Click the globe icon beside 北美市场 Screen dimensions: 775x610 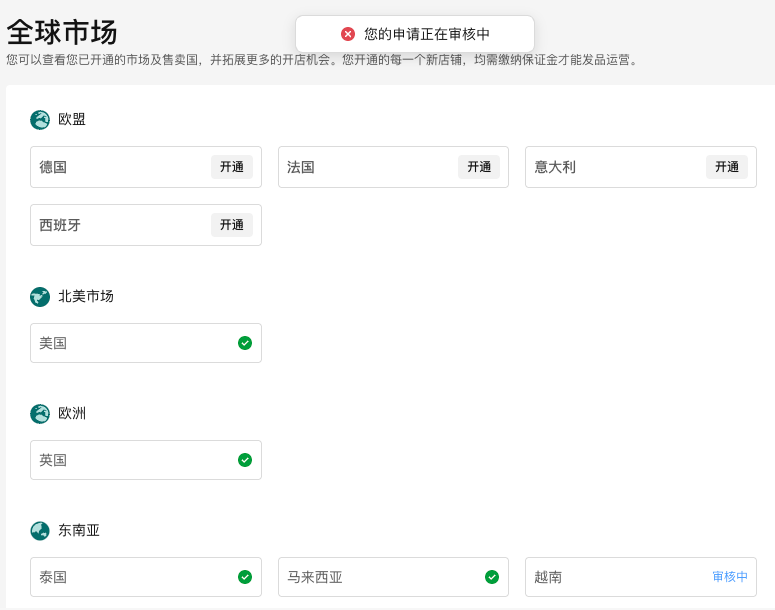click(40, 297)
